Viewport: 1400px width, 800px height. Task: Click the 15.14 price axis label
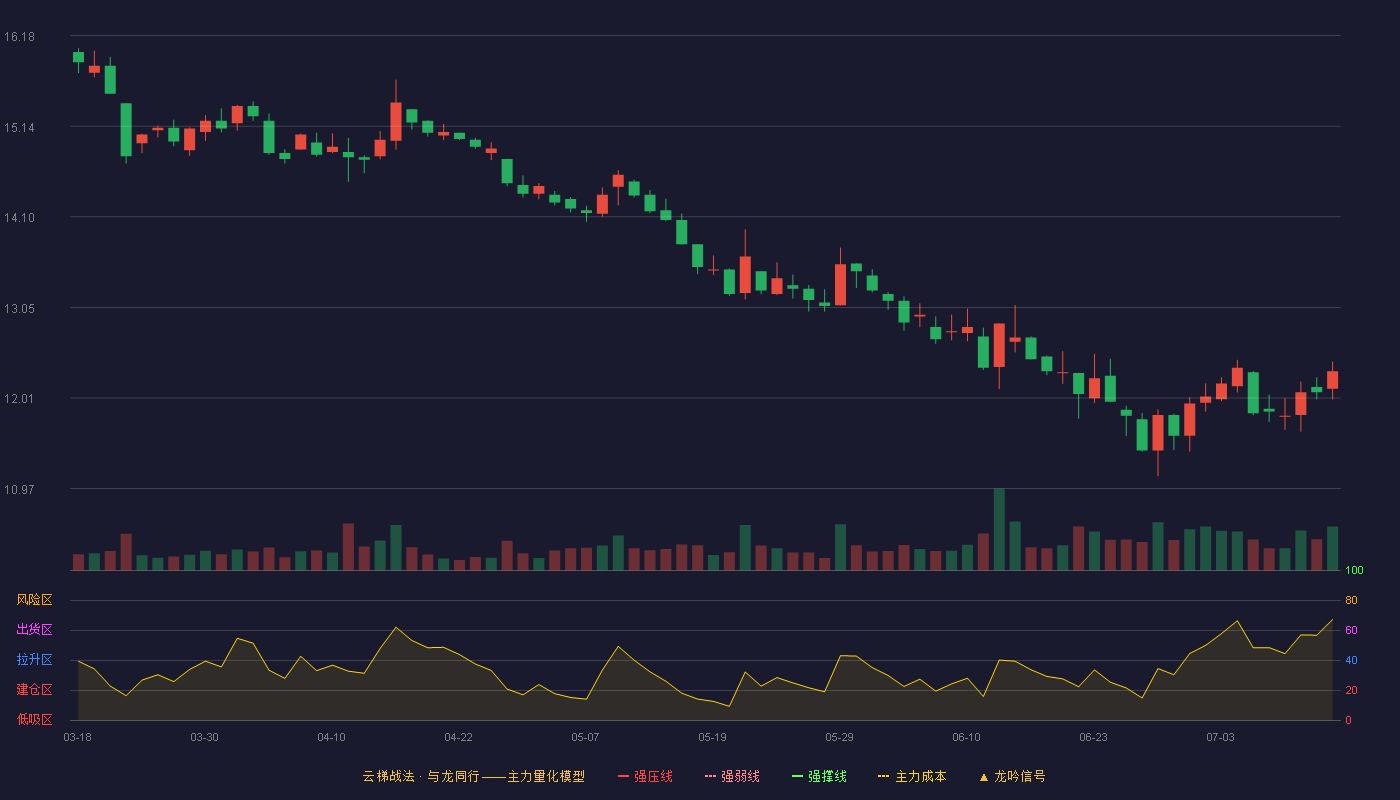(19, 128)
